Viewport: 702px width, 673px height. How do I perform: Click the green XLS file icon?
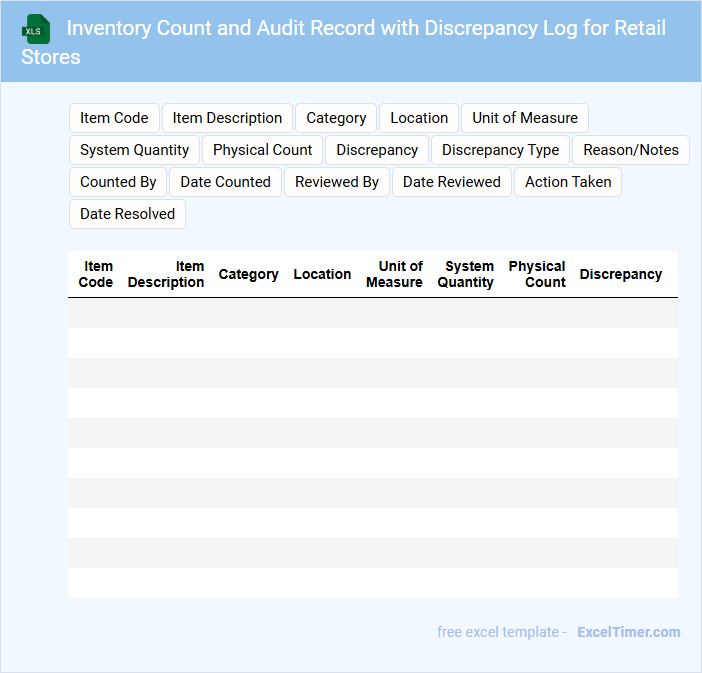coord(36,29)
